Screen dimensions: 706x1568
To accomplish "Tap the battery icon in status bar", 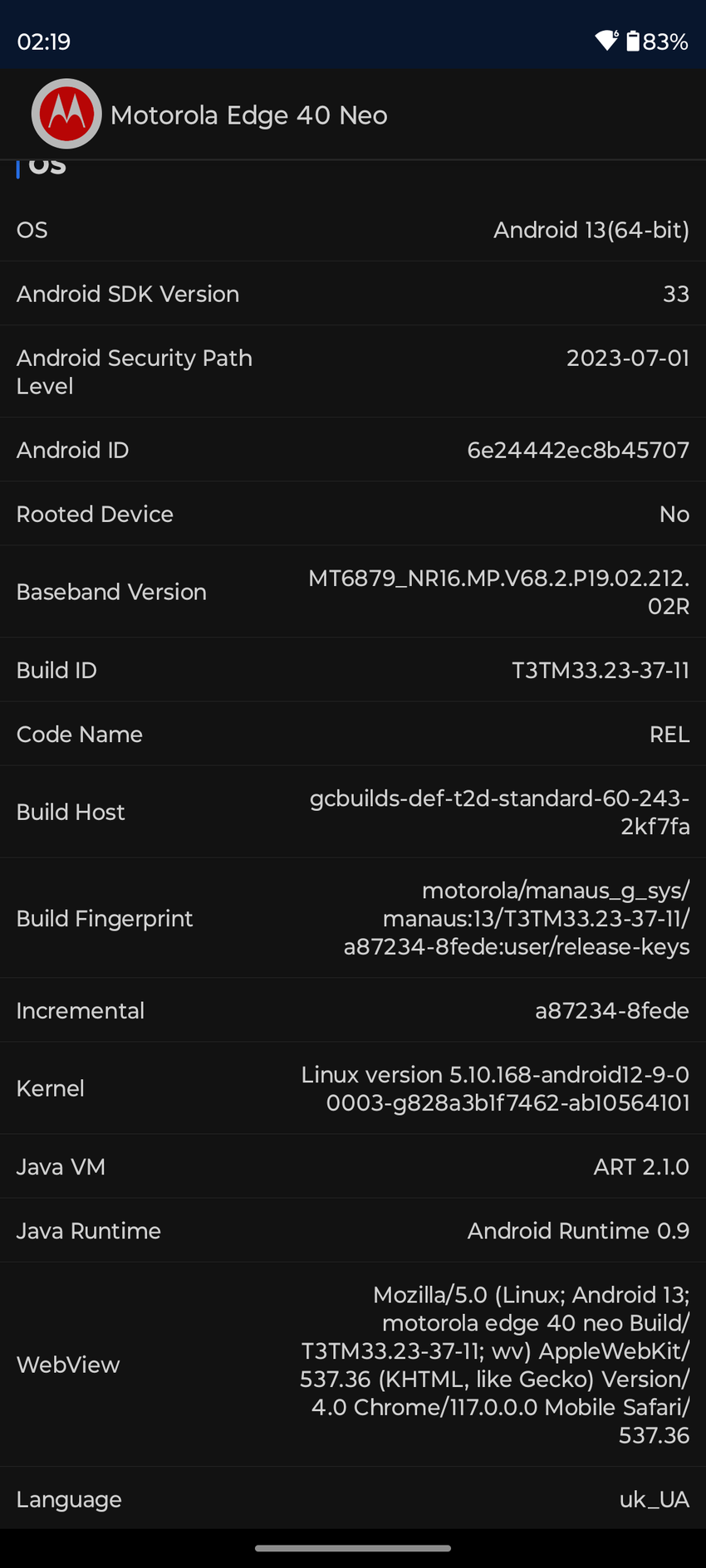I will [x=633, y=41].
